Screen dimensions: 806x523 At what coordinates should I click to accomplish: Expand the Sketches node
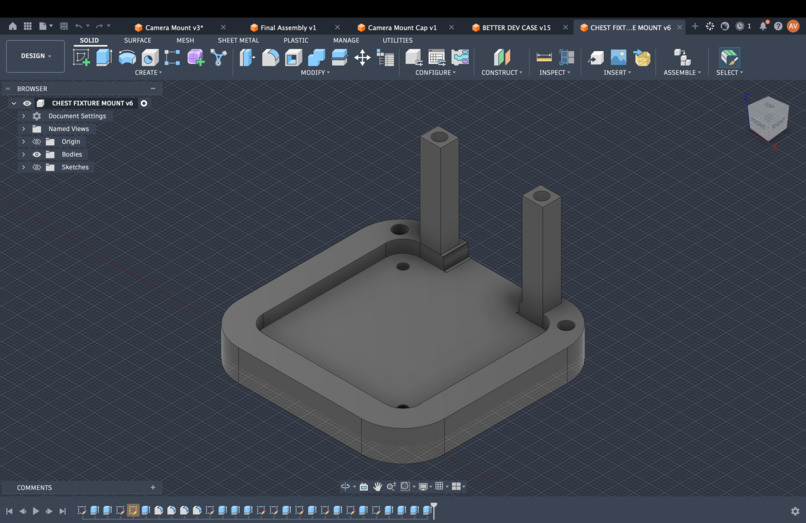coord(23,167)
